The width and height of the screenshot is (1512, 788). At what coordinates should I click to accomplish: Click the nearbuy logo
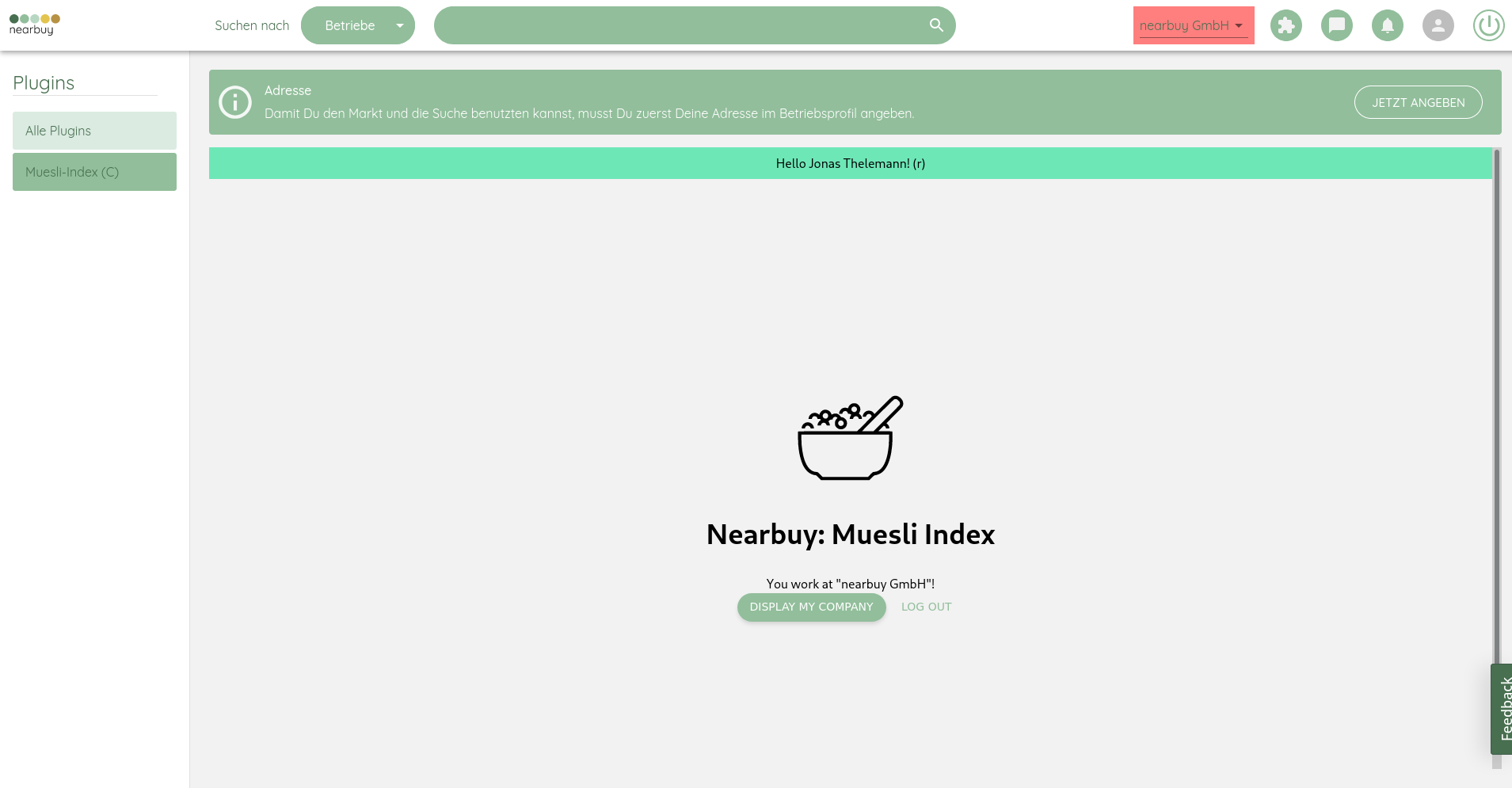(x=34, y=25)
